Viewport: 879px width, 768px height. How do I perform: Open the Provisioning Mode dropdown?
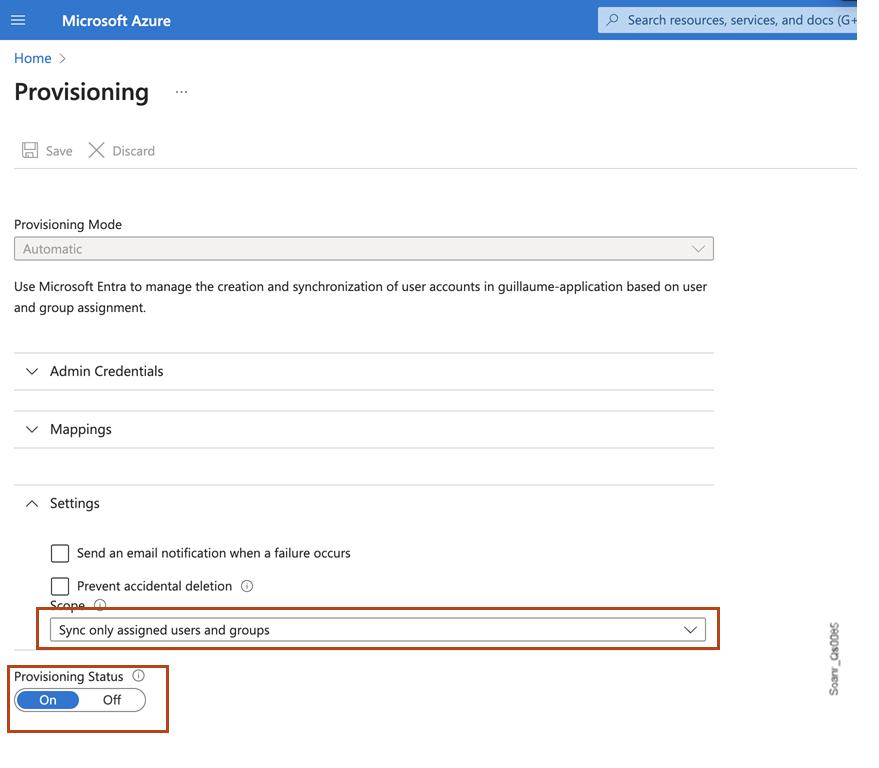pos(701,248)
